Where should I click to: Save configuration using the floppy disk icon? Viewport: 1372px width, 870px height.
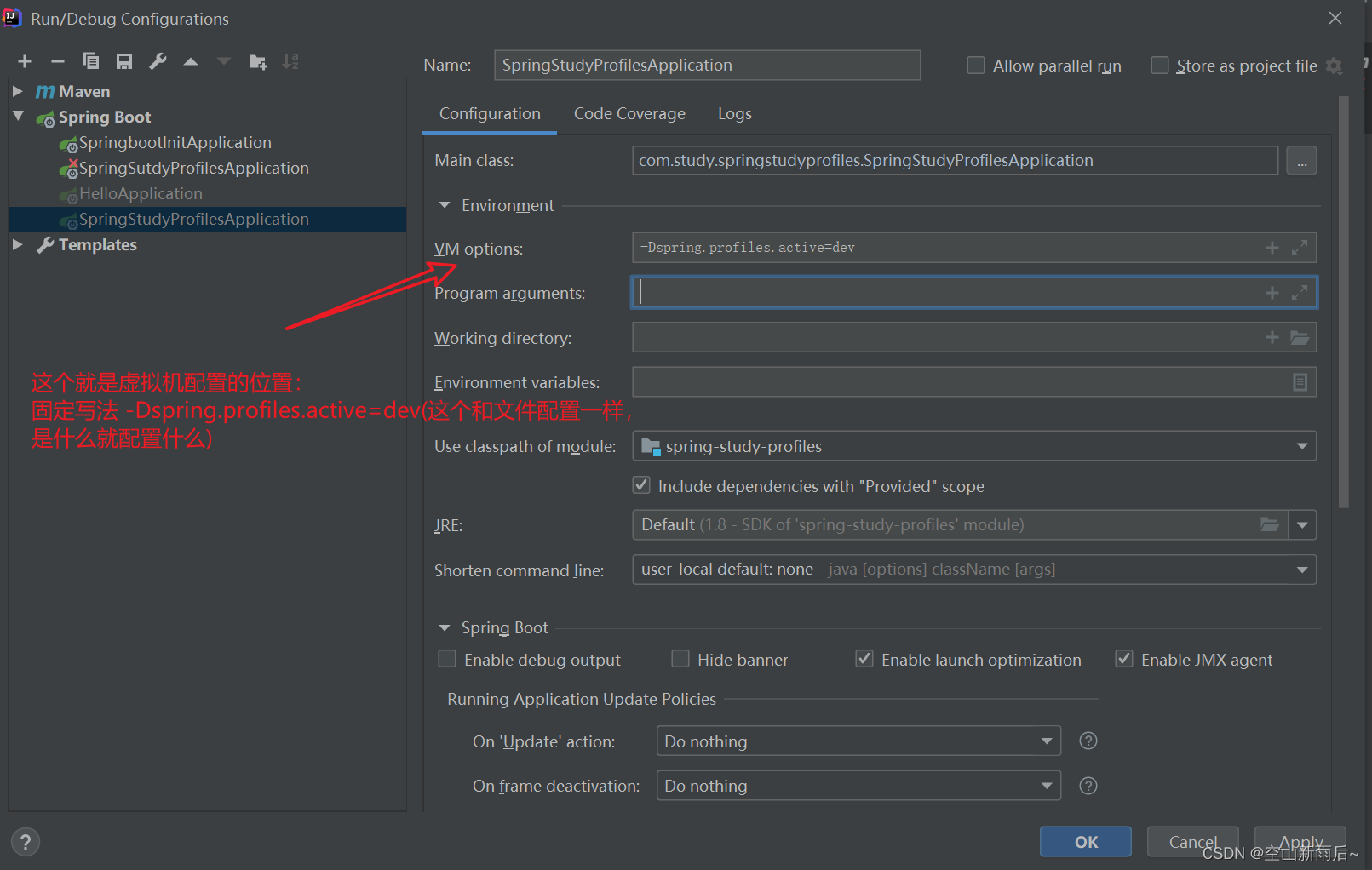pos(124,61)
